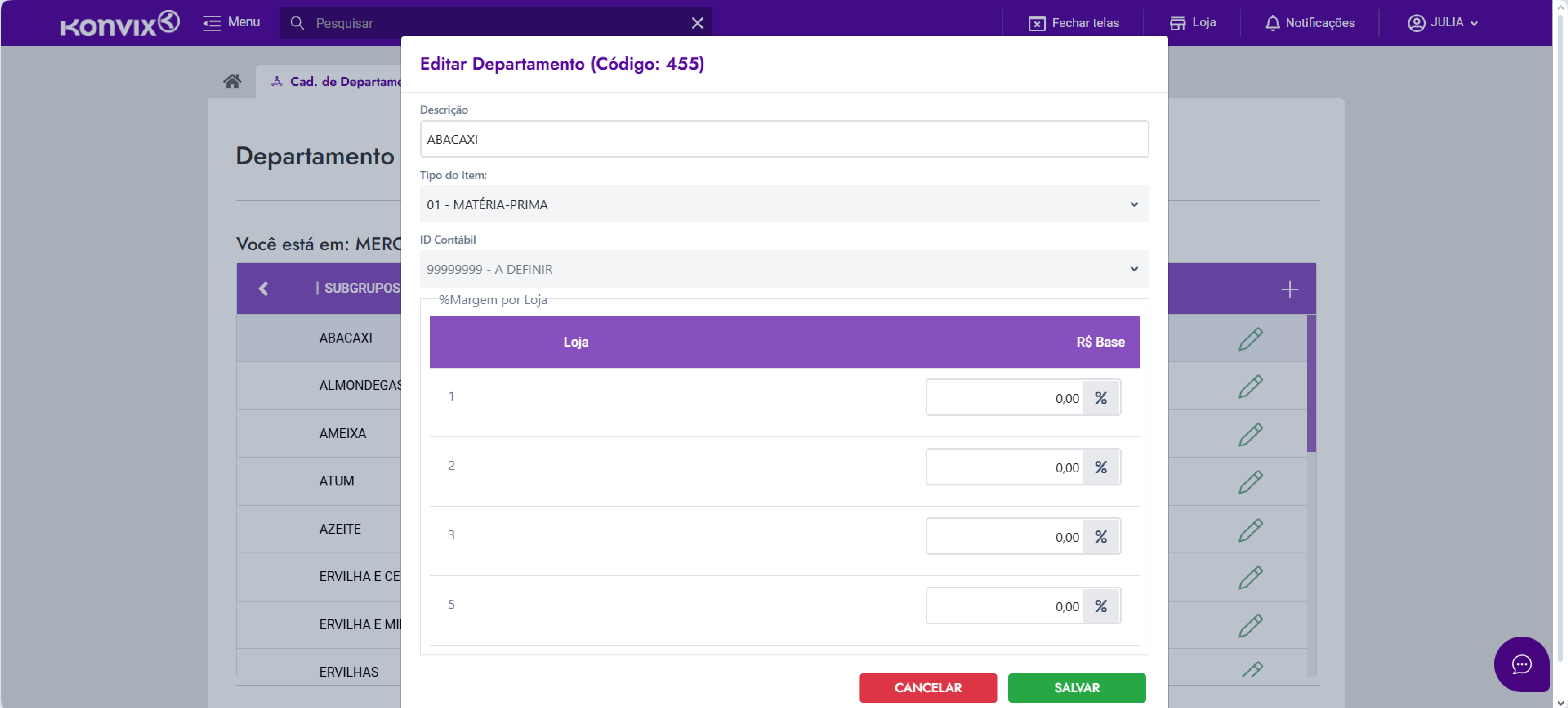The height and width of the screenshot is (708, 1568).
Task: Click Fechar telas in the top bar
Action: click(x=1074, y=23)
